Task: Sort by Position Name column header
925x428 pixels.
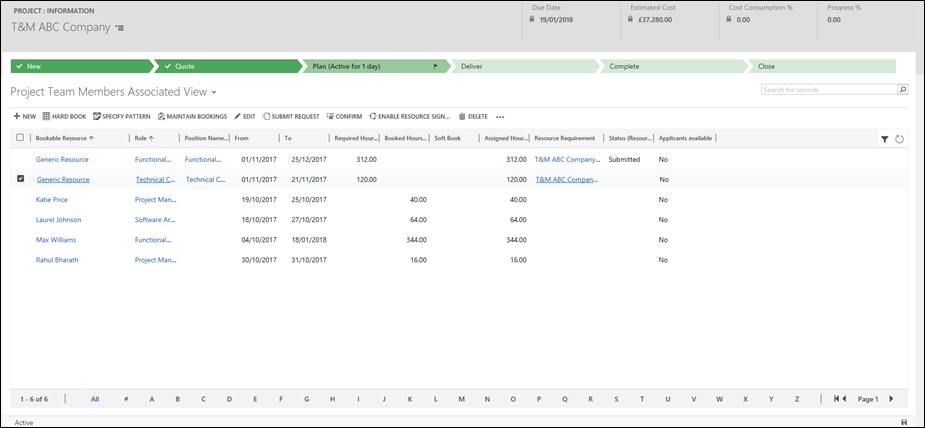Action: [x=205, y=138]
